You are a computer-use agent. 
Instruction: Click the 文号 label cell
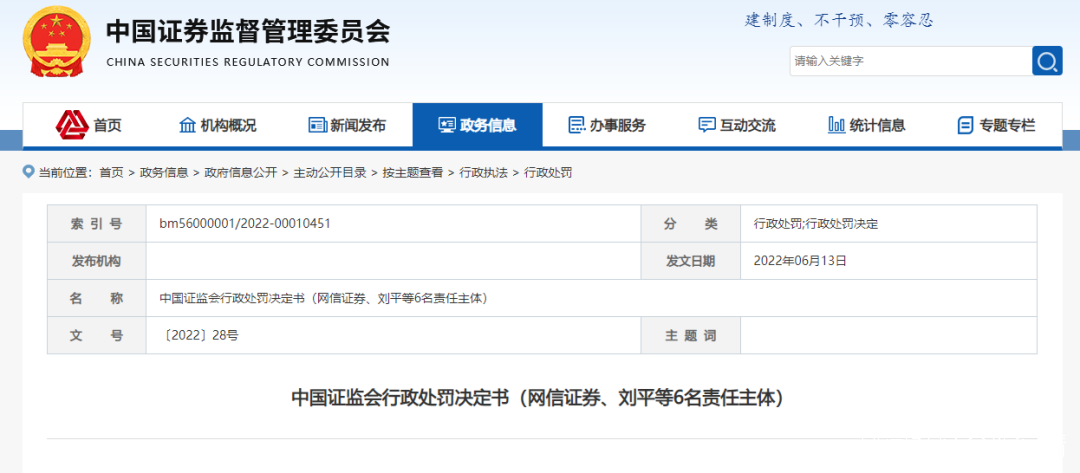[x=96, y=336]
